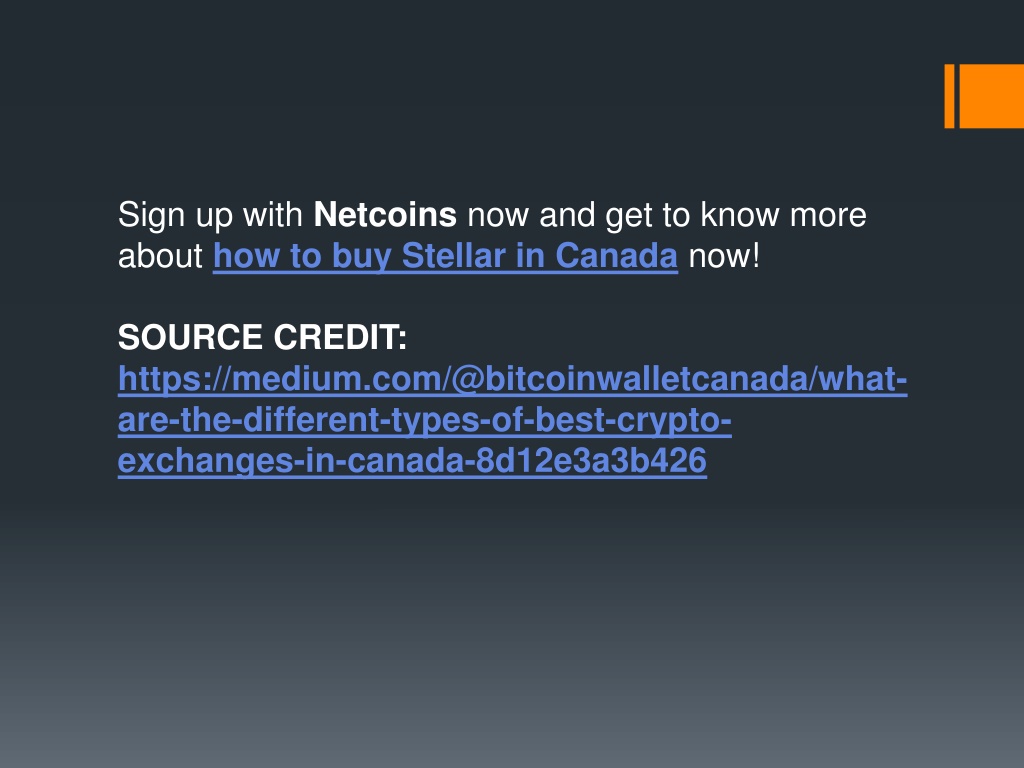1024x768 pixels.
Task: Click the 8d12e3a3b426 ID in the URL
Action: 591,460
